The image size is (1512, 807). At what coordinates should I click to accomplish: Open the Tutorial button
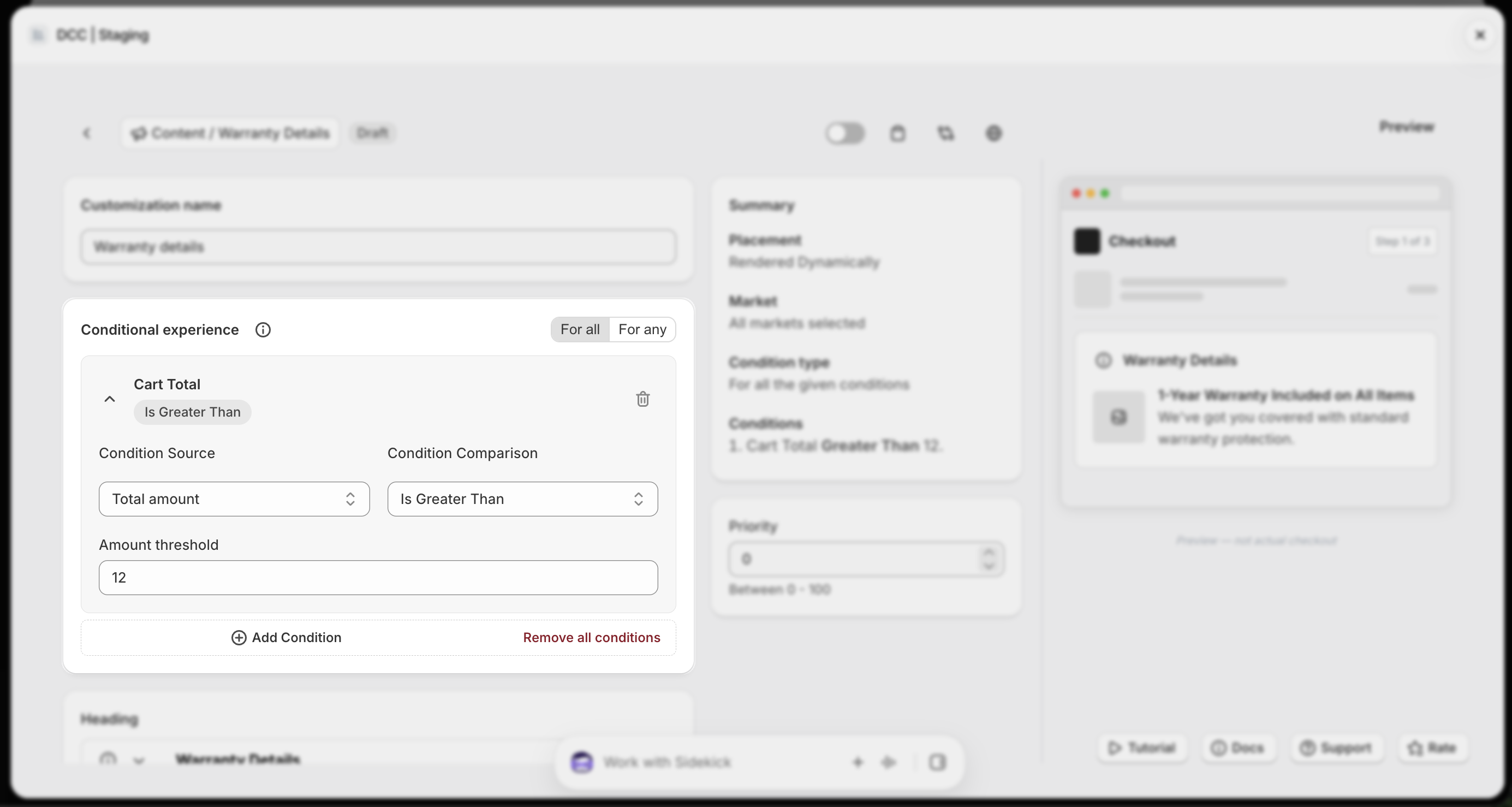pyautogui.click(x=1141, y=747)
